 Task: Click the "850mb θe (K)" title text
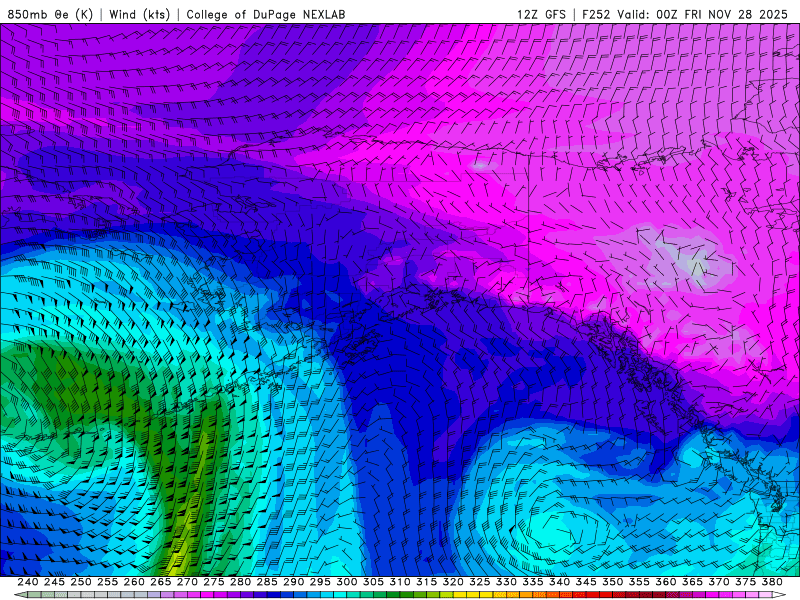pos(50,14)
